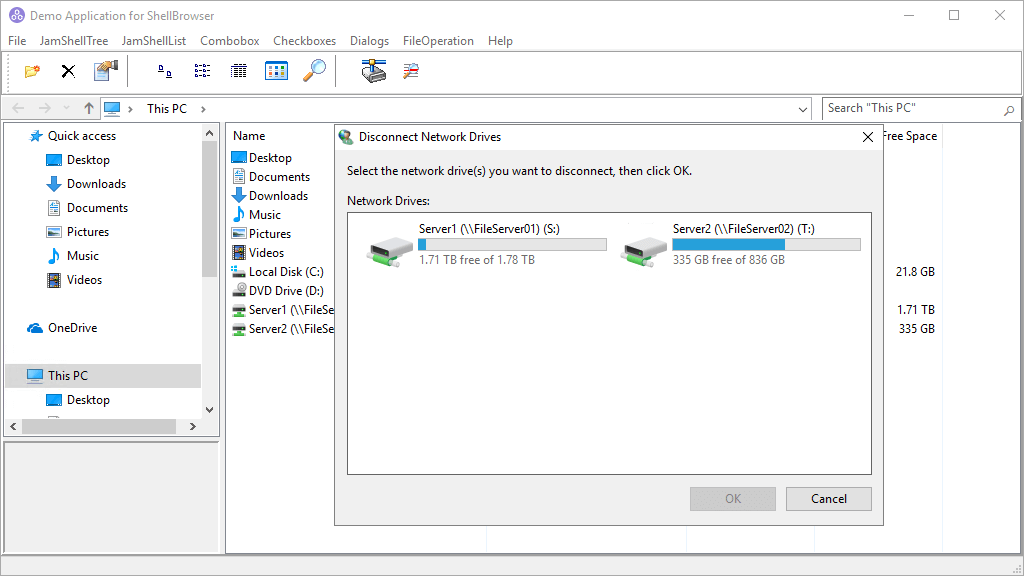Expand the This PC breadcrumb chevron
The width and height of the screenshot is (1024, 576).
tap(203, 108)
